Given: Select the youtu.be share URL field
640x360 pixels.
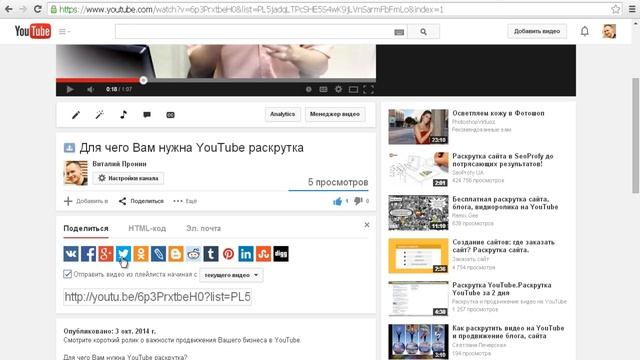Looking at the screenshot, I should click(158, 297).
